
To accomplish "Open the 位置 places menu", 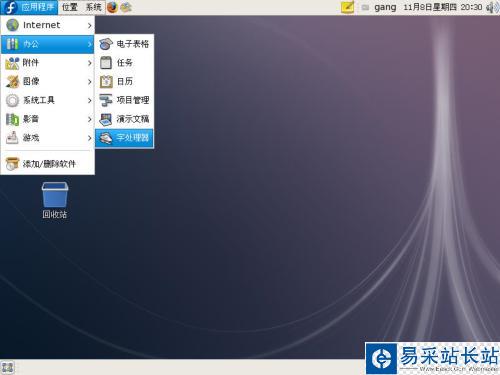I will 70,7.
